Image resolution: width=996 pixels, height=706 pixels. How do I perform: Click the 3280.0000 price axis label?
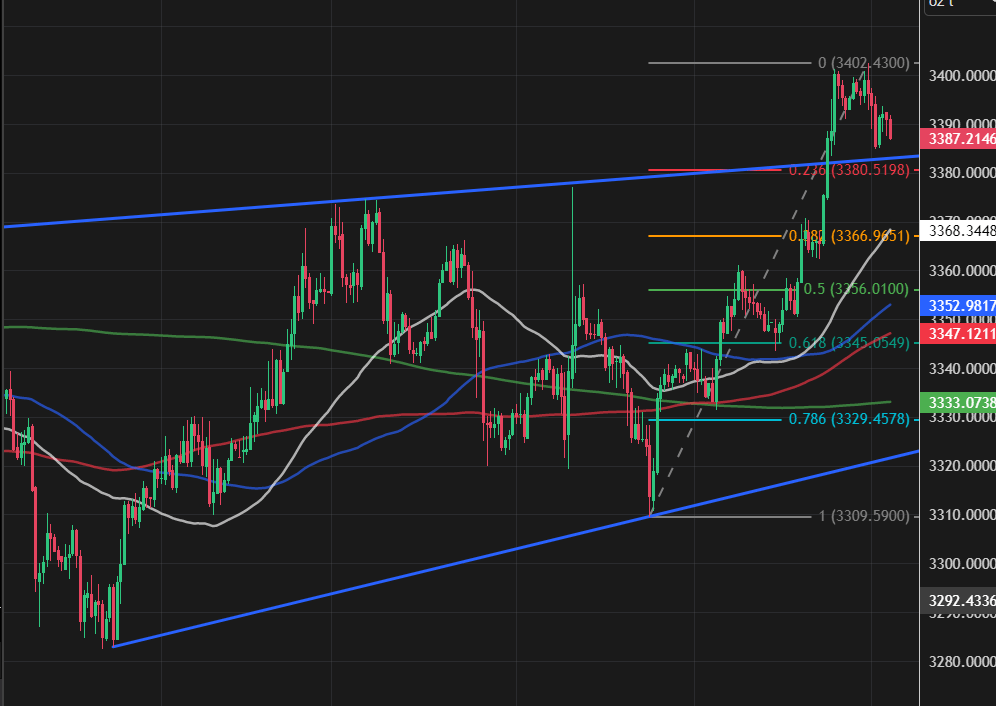(x=962, y=662)
